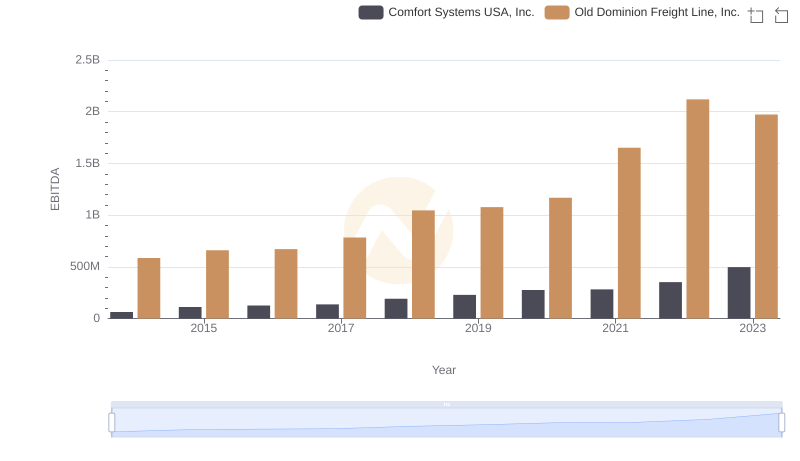
Task: Click the 2015 x-axis label
Action: coord(204,328)
